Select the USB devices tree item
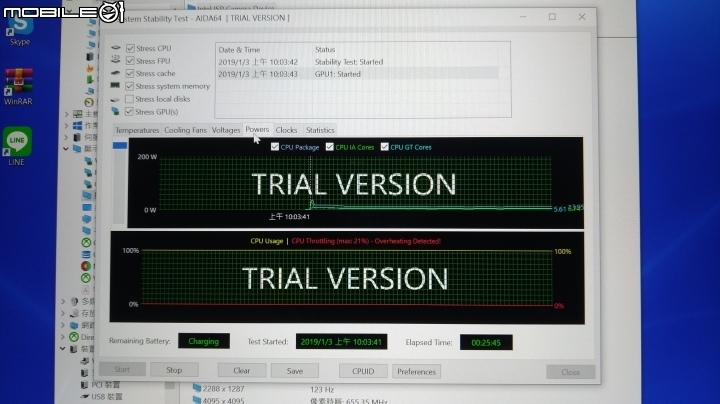The width and height of the screenshot is (720, 404). tap(106, 396)
